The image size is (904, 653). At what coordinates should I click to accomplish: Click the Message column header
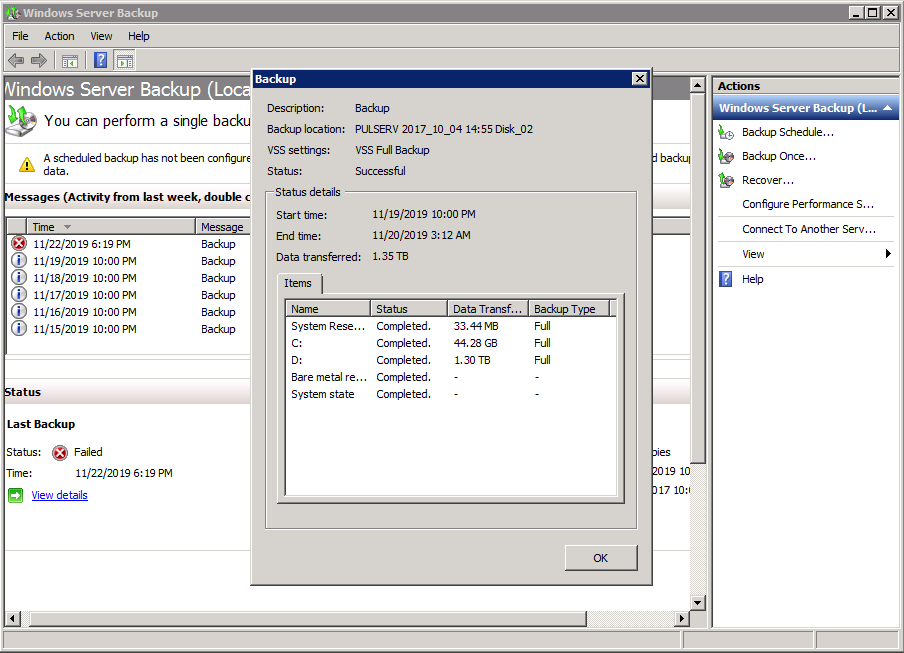[x=222, y=227]
